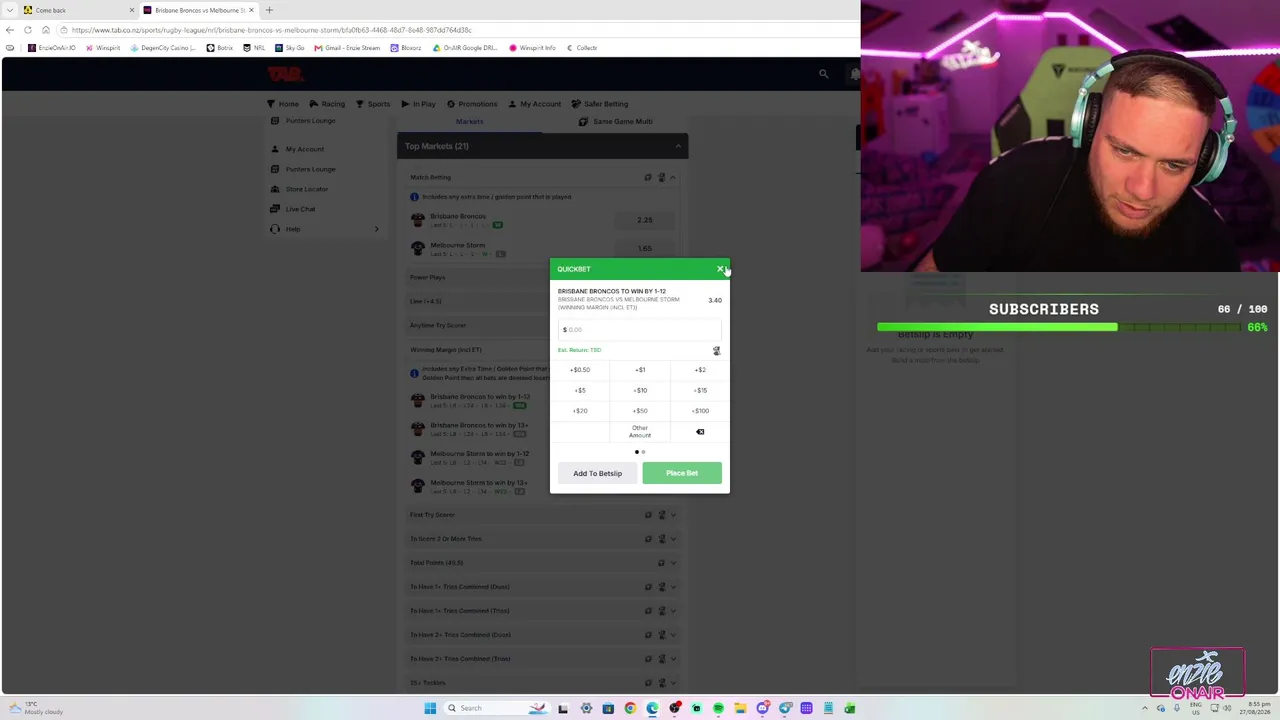Open the Safer Betting menu item
The image size is (1280, 720).
tap(600, 104)
